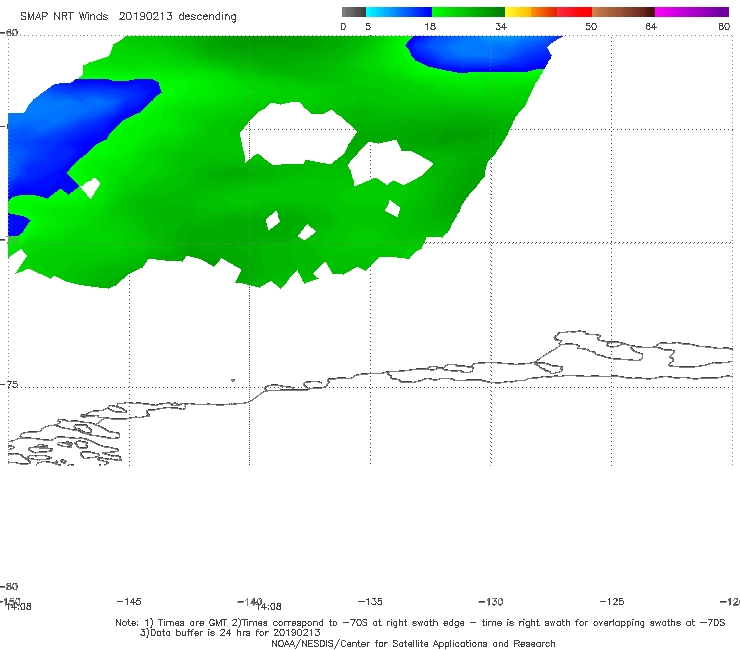Click the "-130" longitude axis label
This screenshot has width=740, height=650.
491,601
